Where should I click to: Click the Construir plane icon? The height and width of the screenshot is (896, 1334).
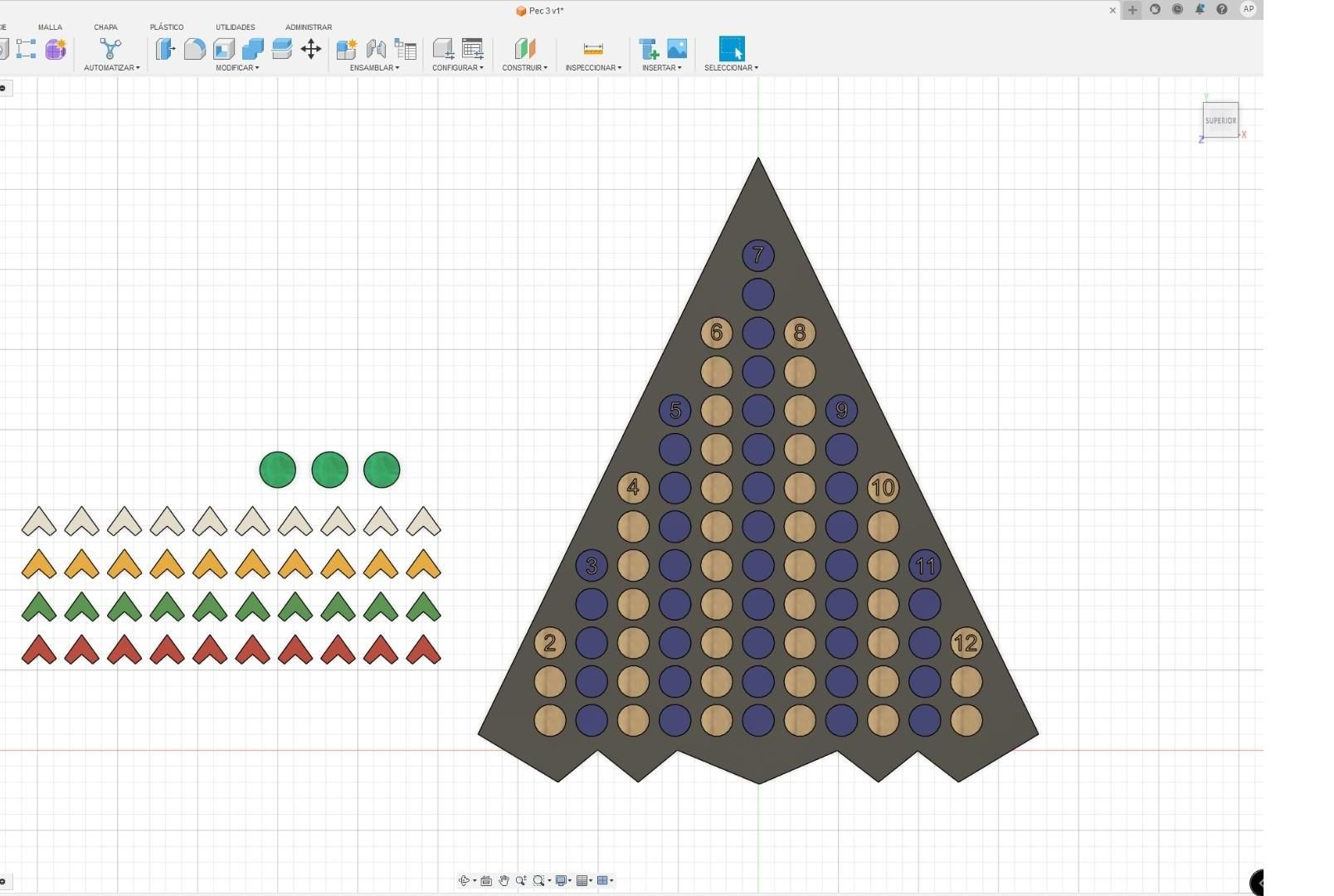coord(525,49)
